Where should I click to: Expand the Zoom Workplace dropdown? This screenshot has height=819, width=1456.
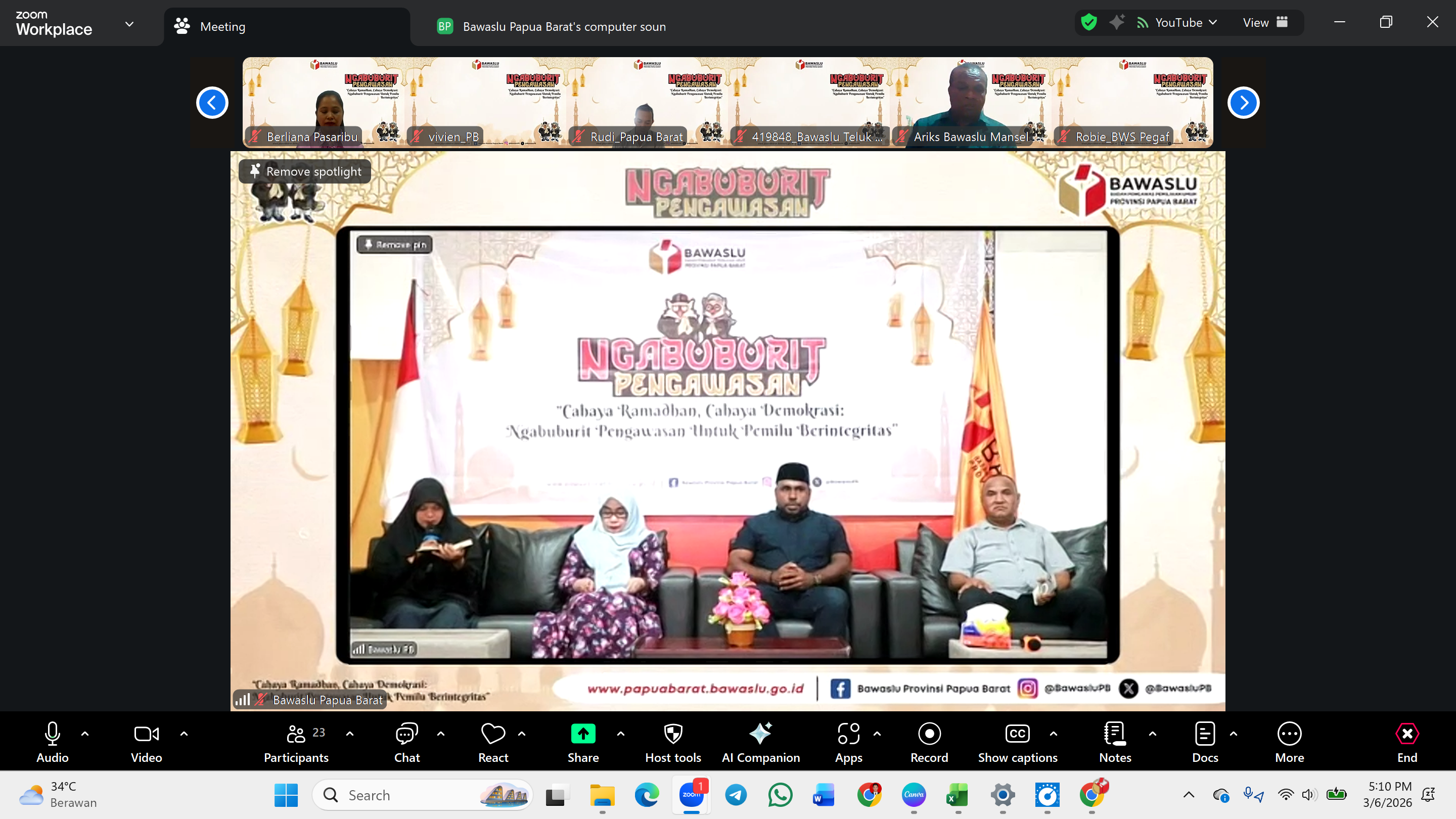tap(129, 24)
